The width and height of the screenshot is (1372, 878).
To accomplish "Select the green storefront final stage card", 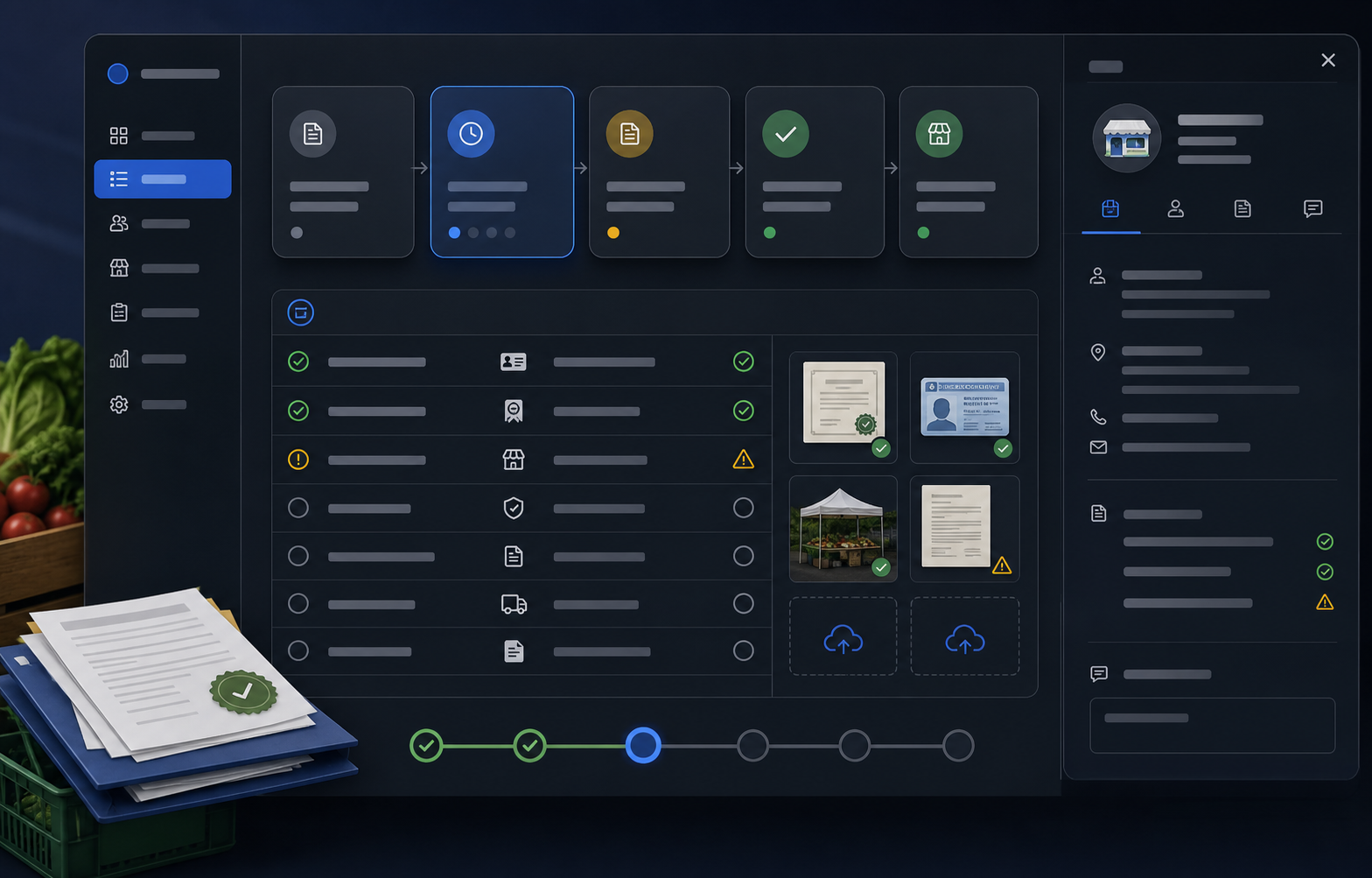I will 969,172.
